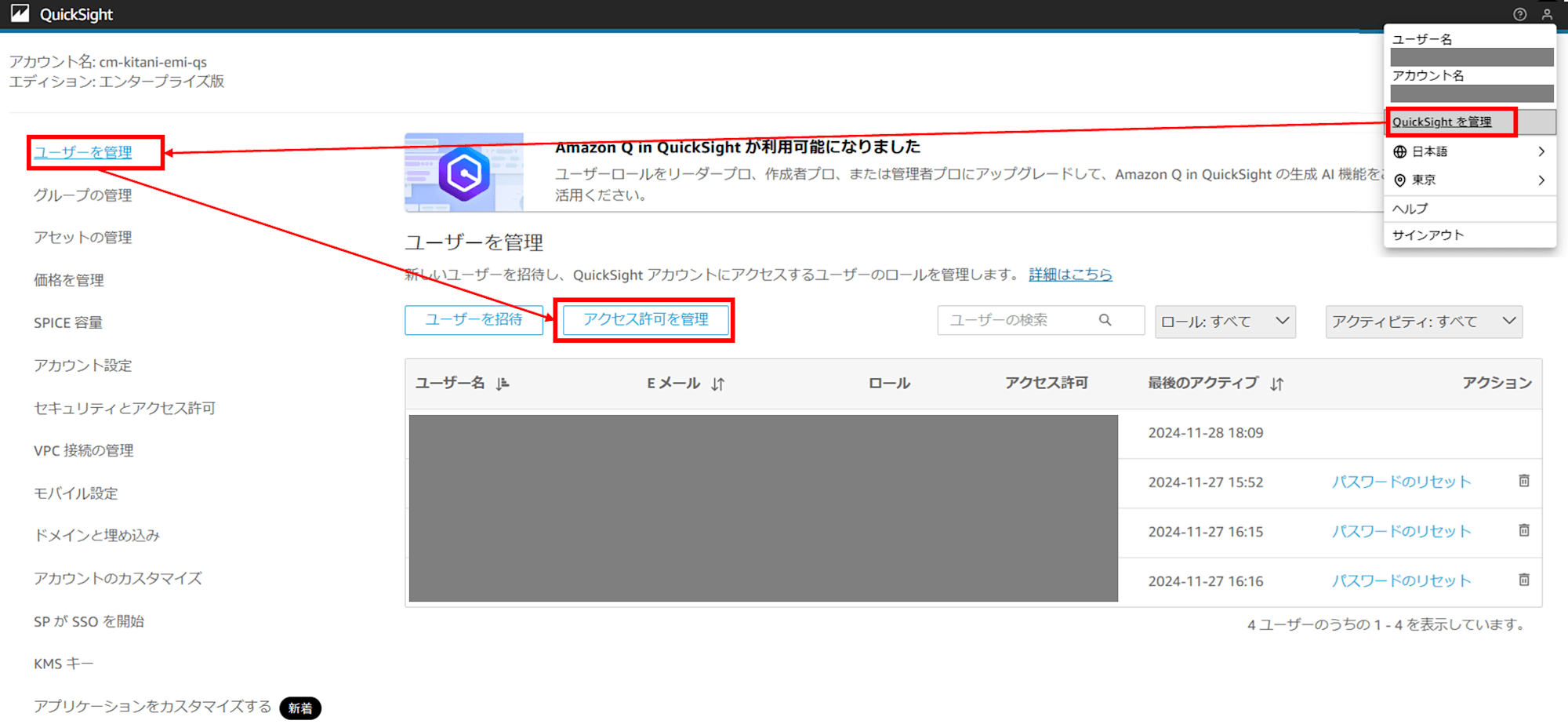The image size is (1568, 724).
Task: Open グループの管理 in sidebar
Action: tap(83, 195)
